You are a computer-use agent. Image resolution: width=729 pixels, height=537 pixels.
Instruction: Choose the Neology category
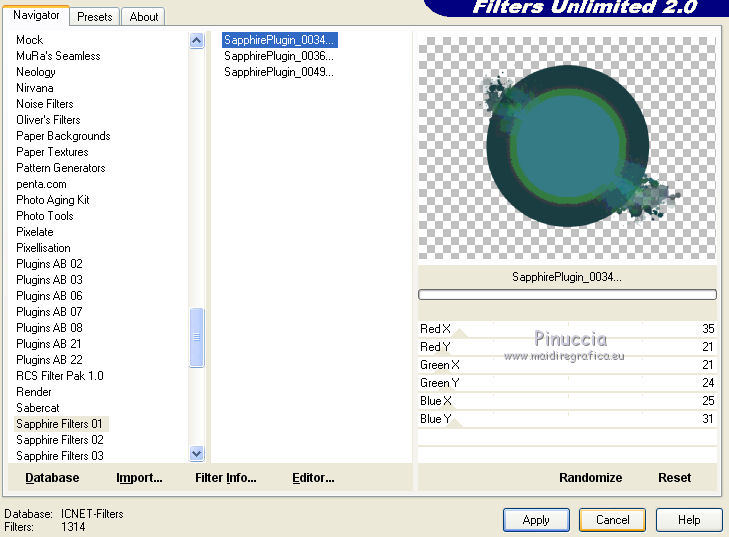pyautogui.click(x=36, y=72)
